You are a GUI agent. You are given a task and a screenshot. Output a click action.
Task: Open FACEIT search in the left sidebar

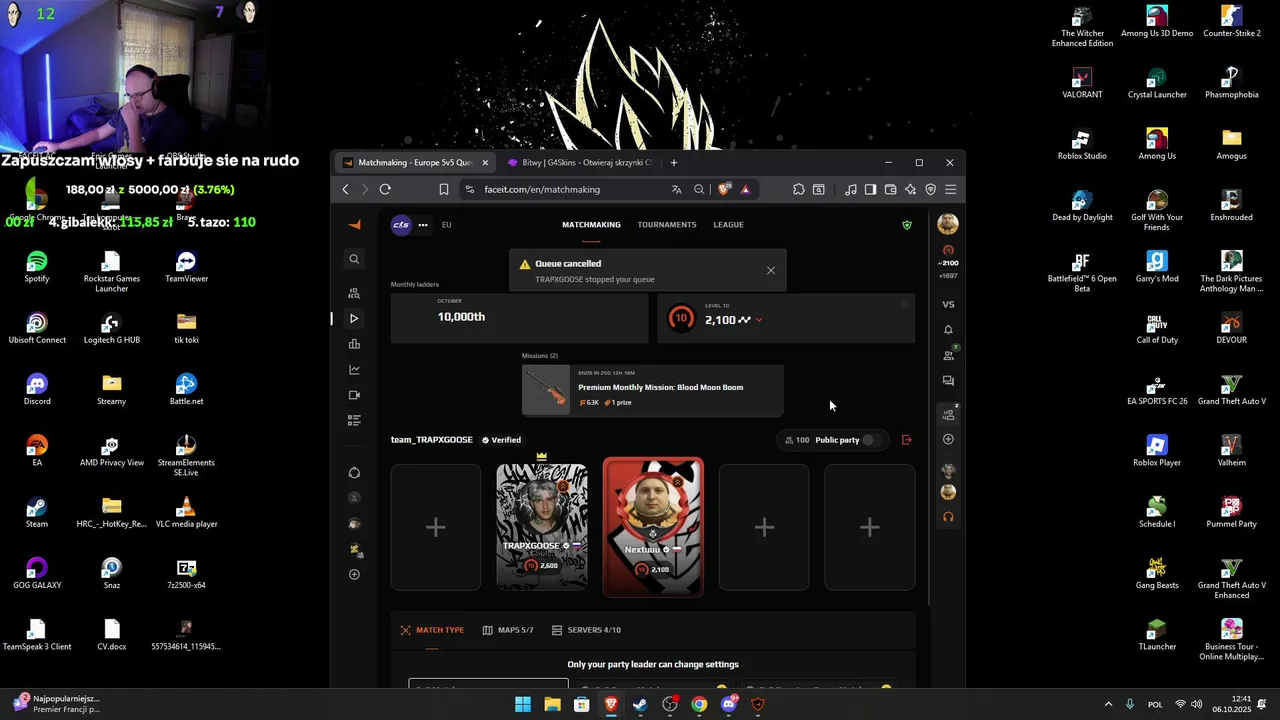point(354,259)
